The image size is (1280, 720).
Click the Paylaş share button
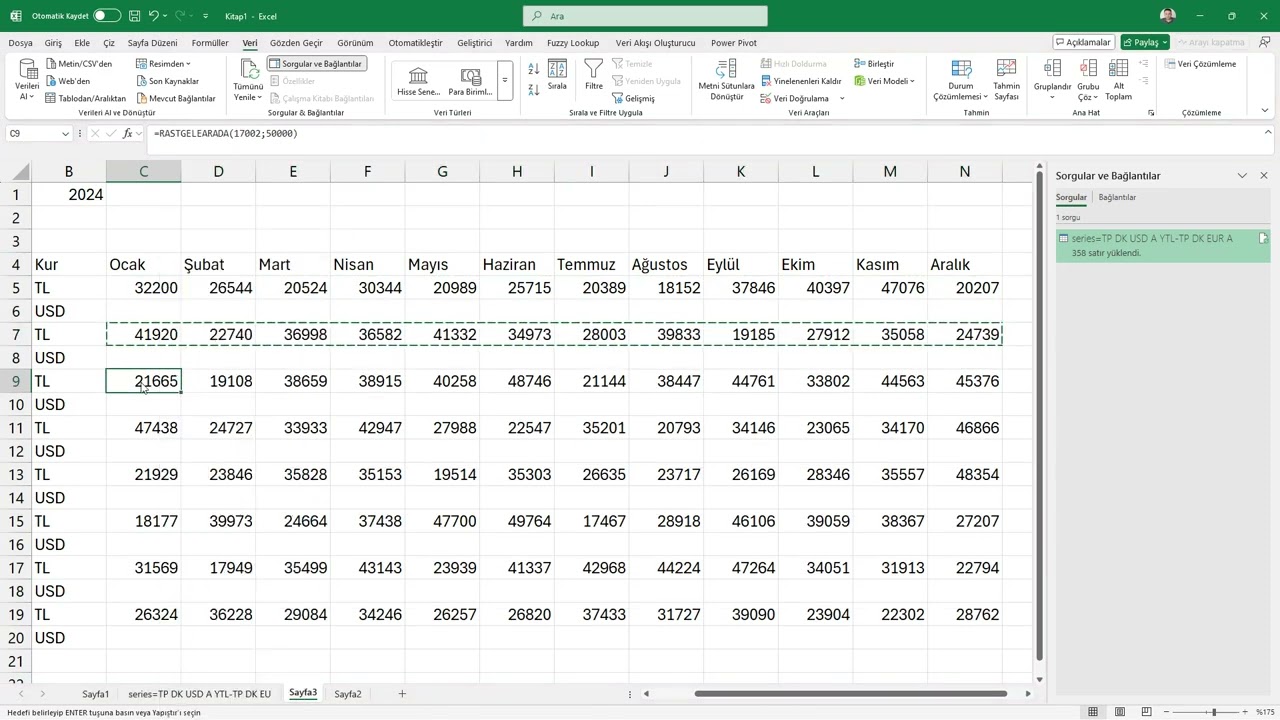(x=1145, y=42)
